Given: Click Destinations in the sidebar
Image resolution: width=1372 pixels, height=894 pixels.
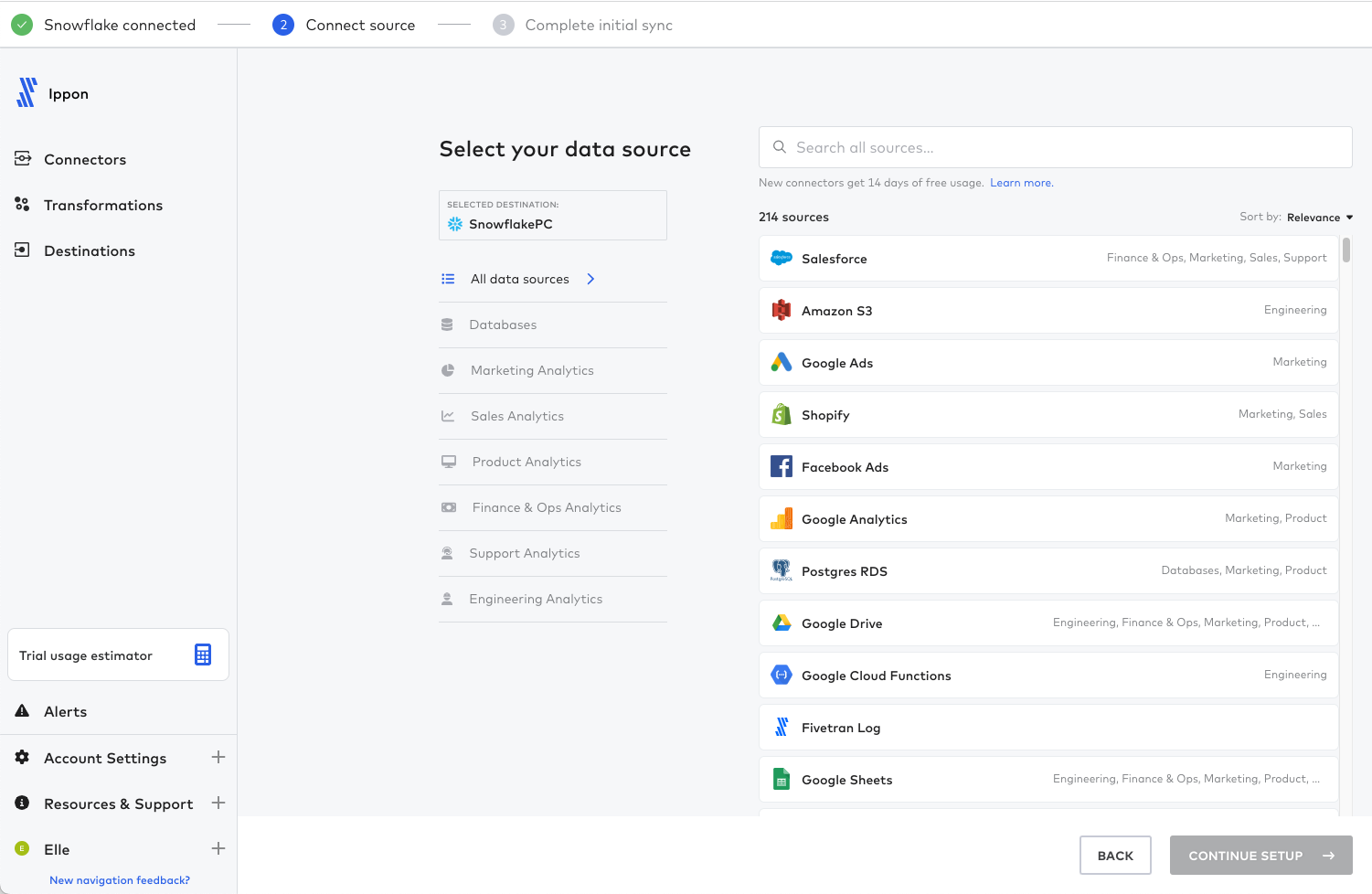Looking at the screenshot, I should click(x=90, y=250).
